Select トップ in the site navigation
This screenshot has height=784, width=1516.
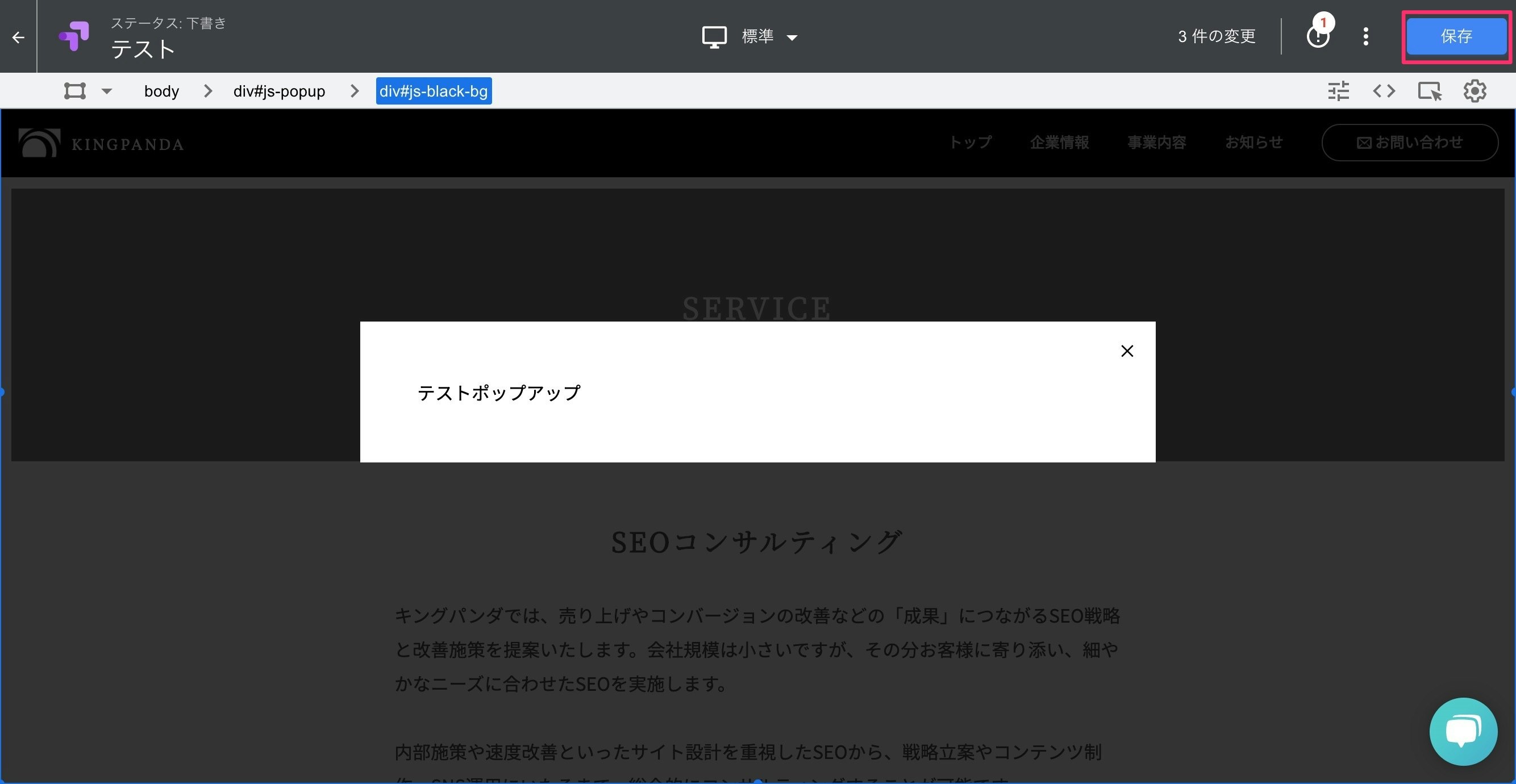tap(970, 142)
